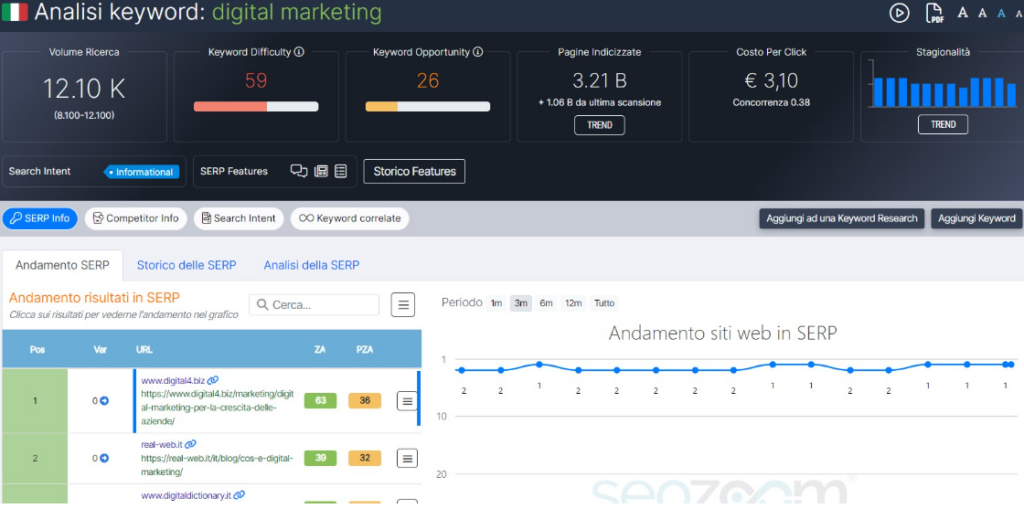Click PZA value 36 badge
This screenshot has height=519, width=1024.
[x=364, y=401]
